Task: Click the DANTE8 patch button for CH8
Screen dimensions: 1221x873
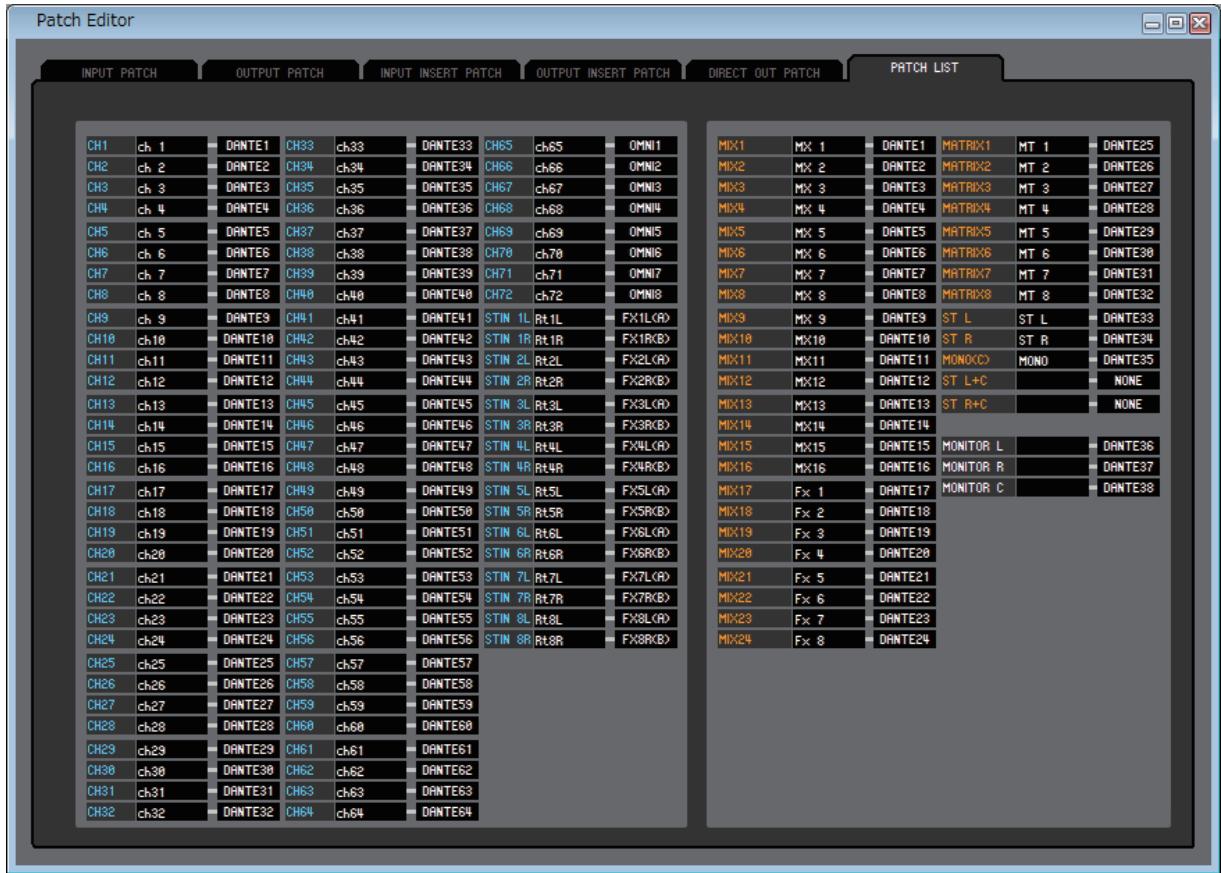Action: click(x=248, y=294)
